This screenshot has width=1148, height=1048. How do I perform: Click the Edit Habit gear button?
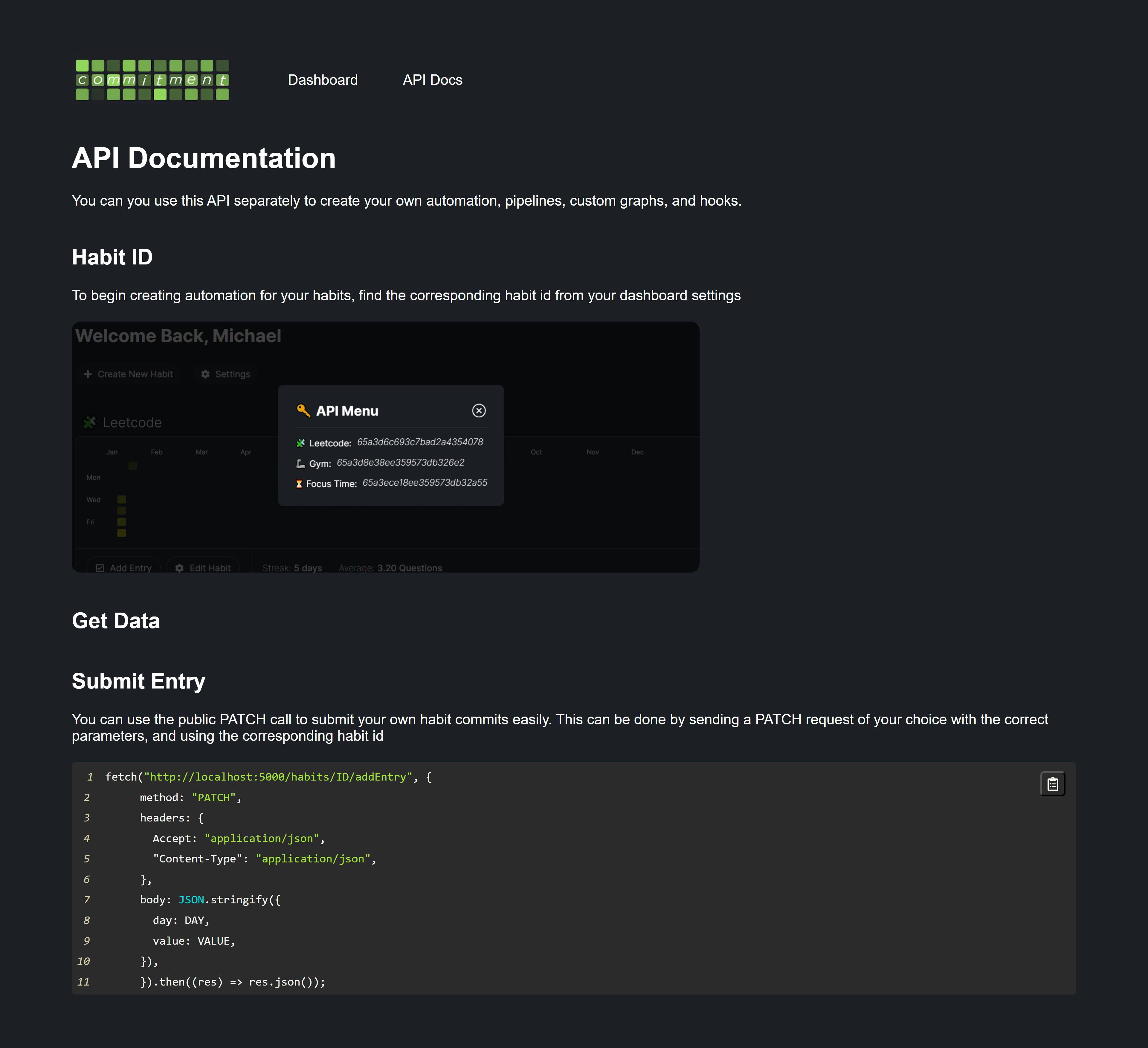tap(203, 567)
